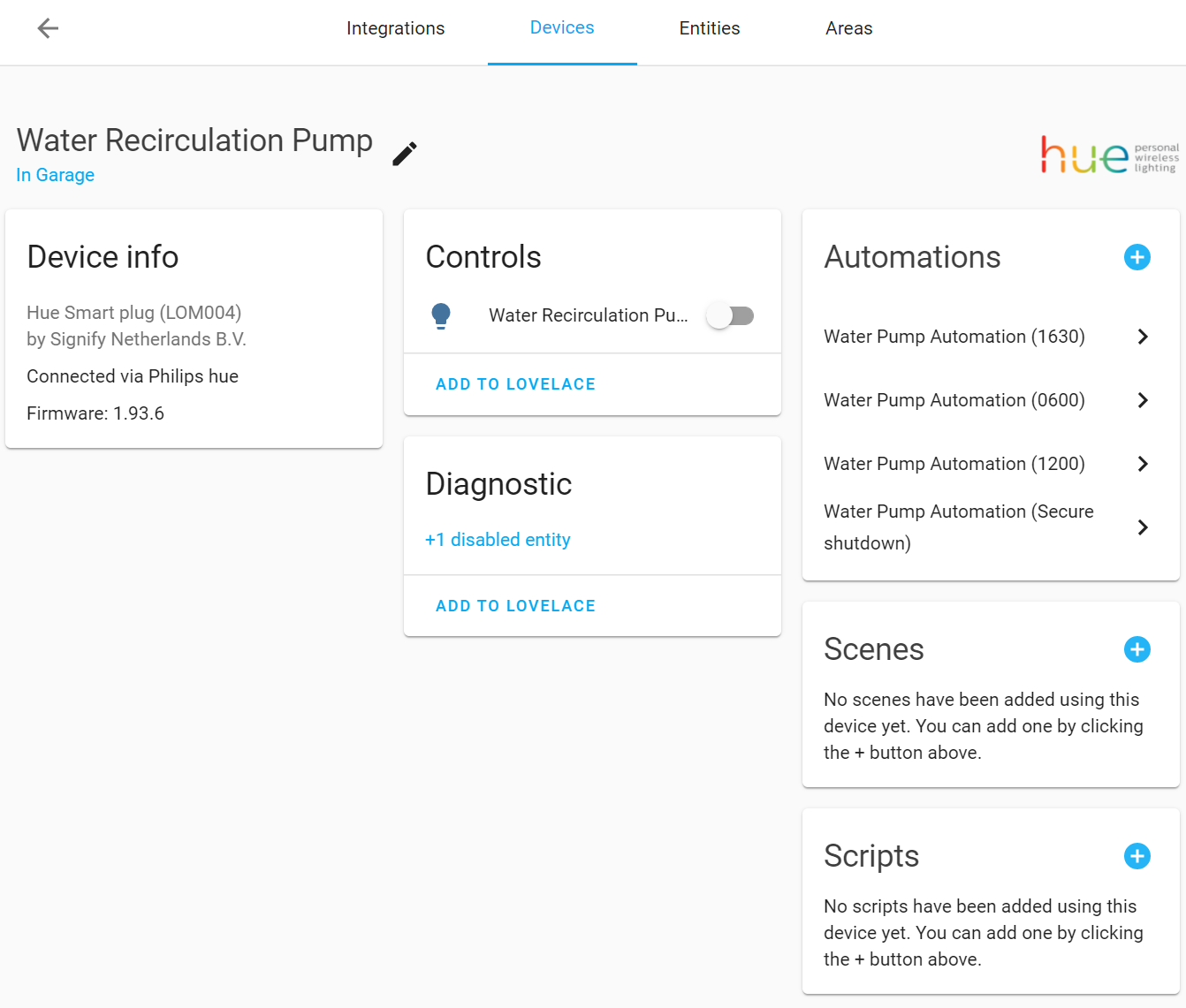Screen dimensions: 1186x1008
Task: Show the +1 disabled entity link
Action: (x=498, y=540)
